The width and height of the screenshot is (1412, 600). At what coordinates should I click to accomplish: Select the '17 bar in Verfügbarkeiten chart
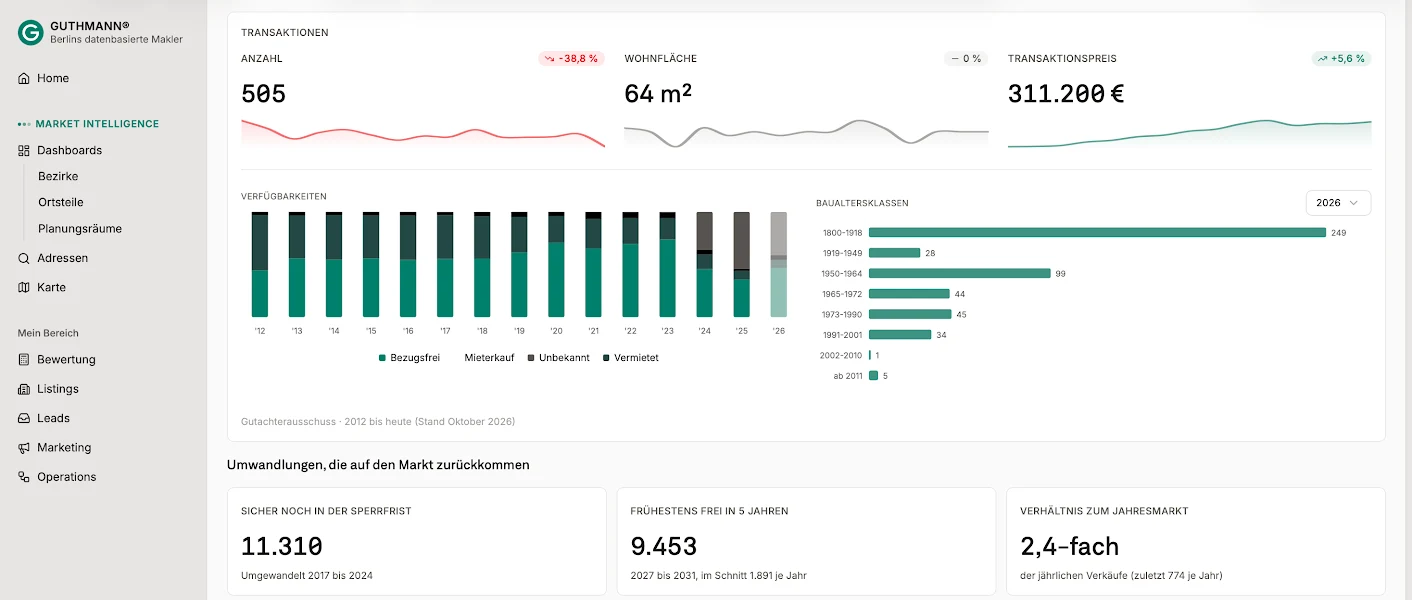pyautogui.click(x=445, y=264)
